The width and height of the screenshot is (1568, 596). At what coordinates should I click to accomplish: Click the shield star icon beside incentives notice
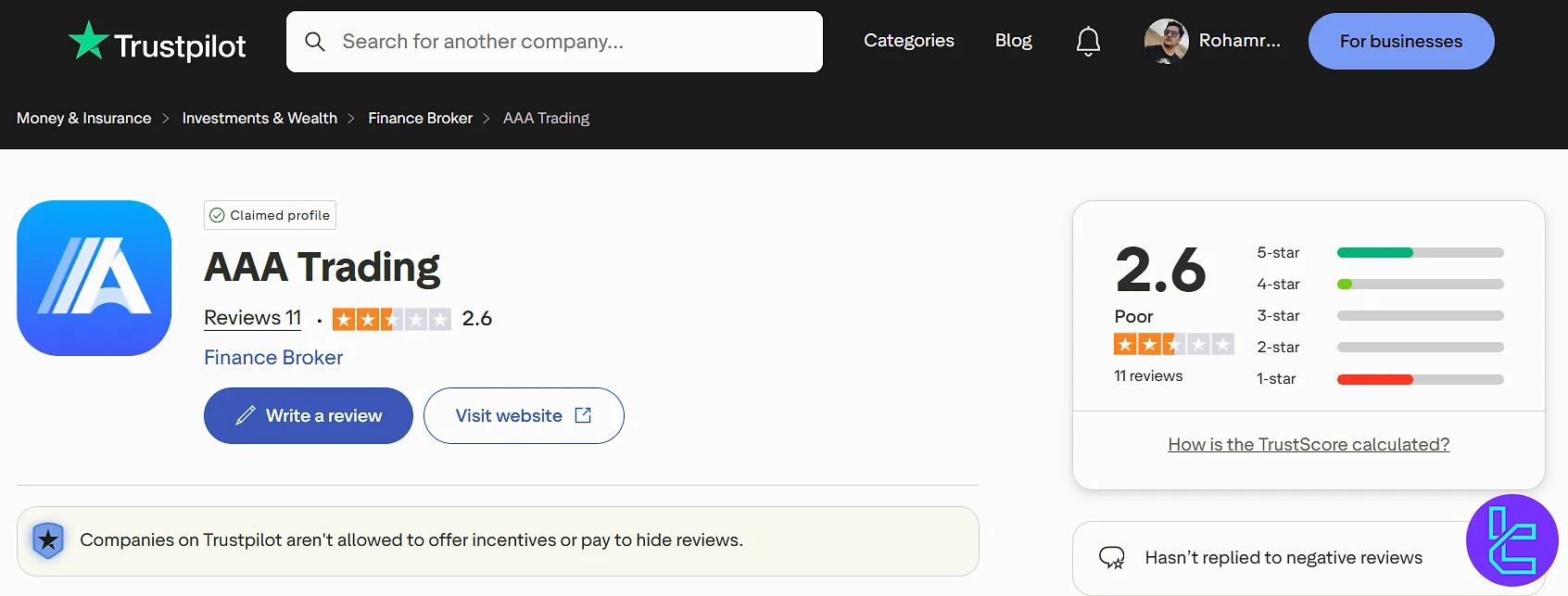48,540
